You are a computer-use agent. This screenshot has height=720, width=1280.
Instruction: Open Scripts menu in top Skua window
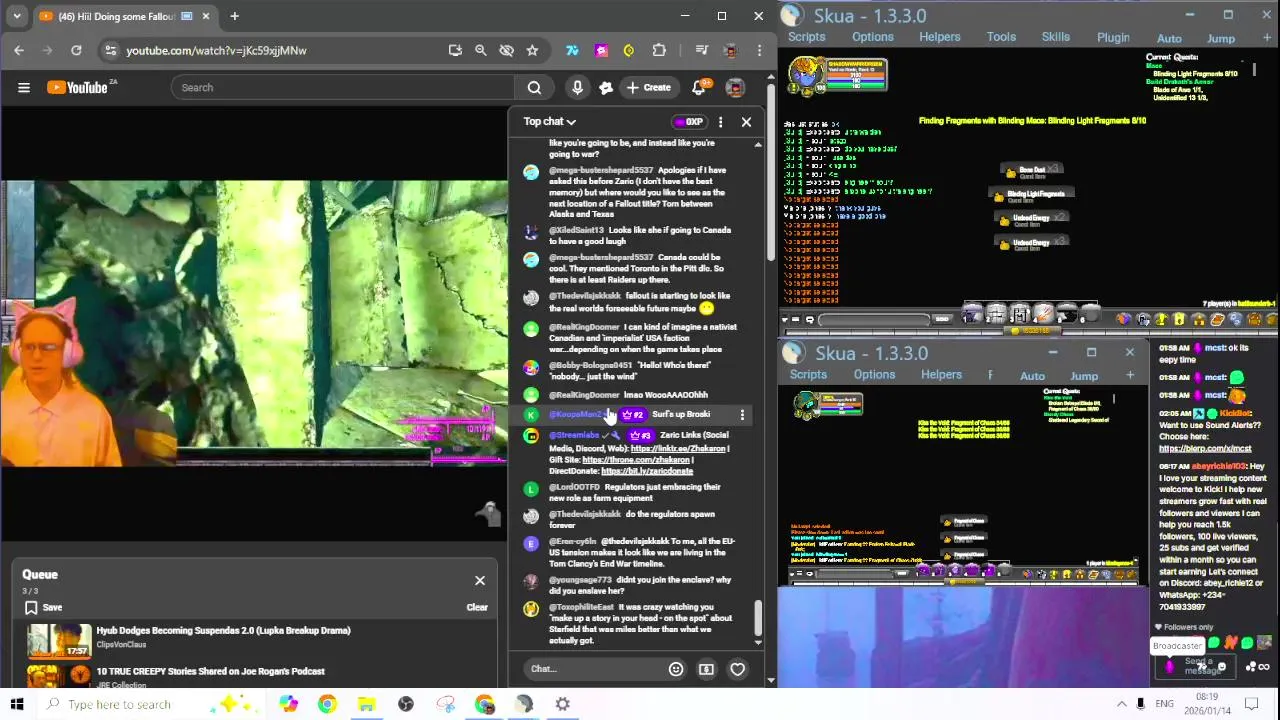(806, 37)
